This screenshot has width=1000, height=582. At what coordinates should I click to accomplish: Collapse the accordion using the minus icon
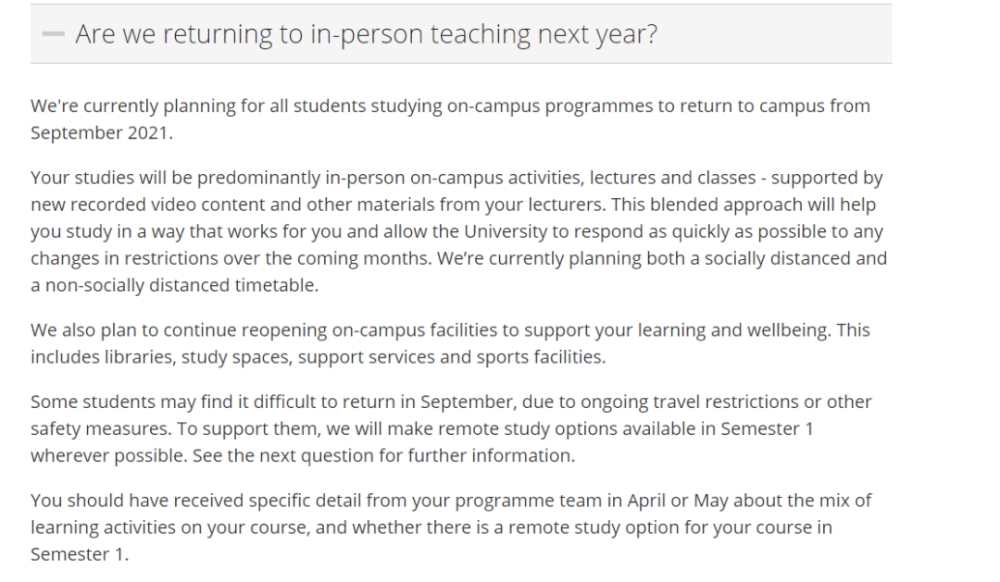coord(53,34)
